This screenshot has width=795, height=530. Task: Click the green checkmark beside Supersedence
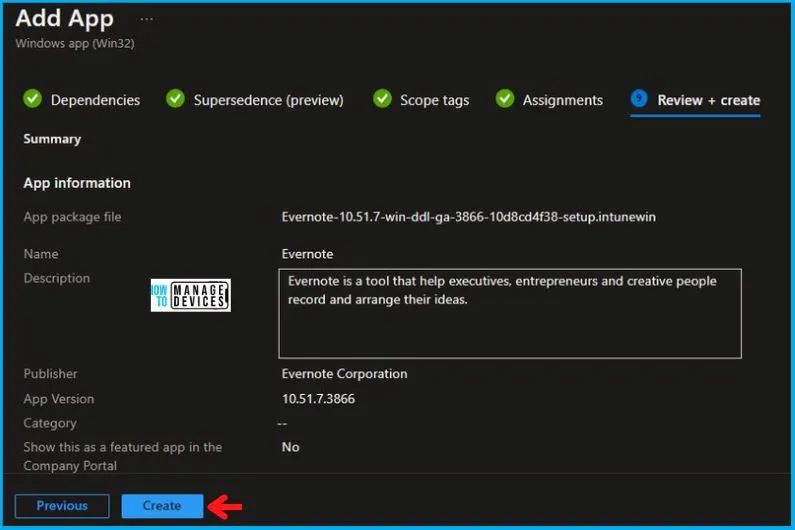tap(175, 98)
